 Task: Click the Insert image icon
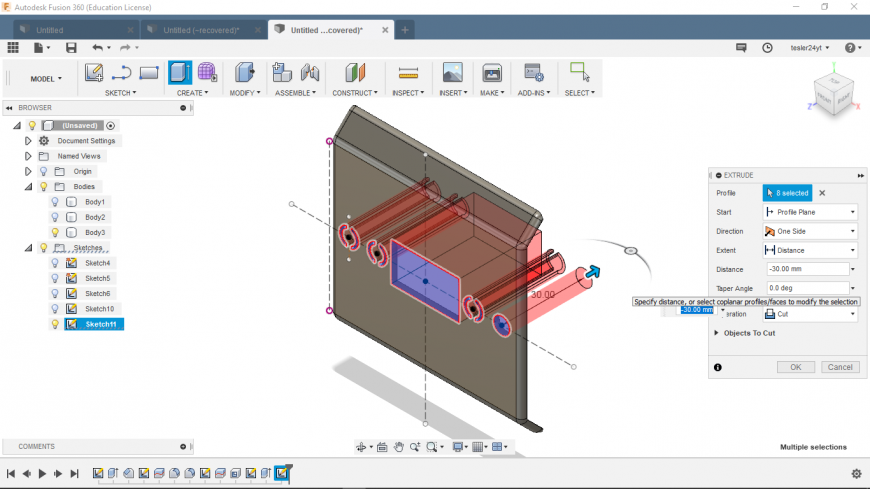coord(452,73)
